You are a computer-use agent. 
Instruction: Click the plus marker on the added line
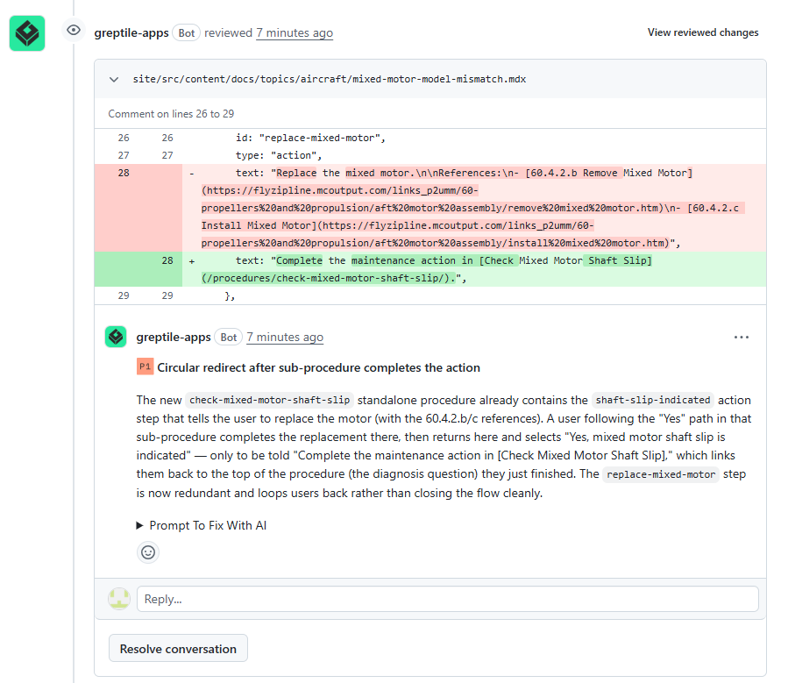tap(191, 261)
